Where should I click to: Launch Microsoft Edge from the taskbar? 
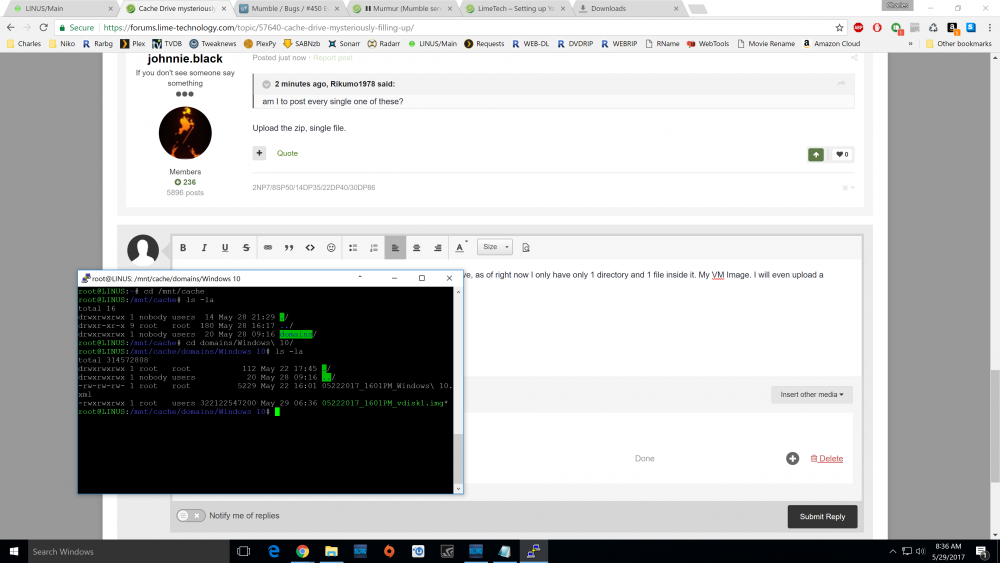pyautogui.click(x=274, y=552)
